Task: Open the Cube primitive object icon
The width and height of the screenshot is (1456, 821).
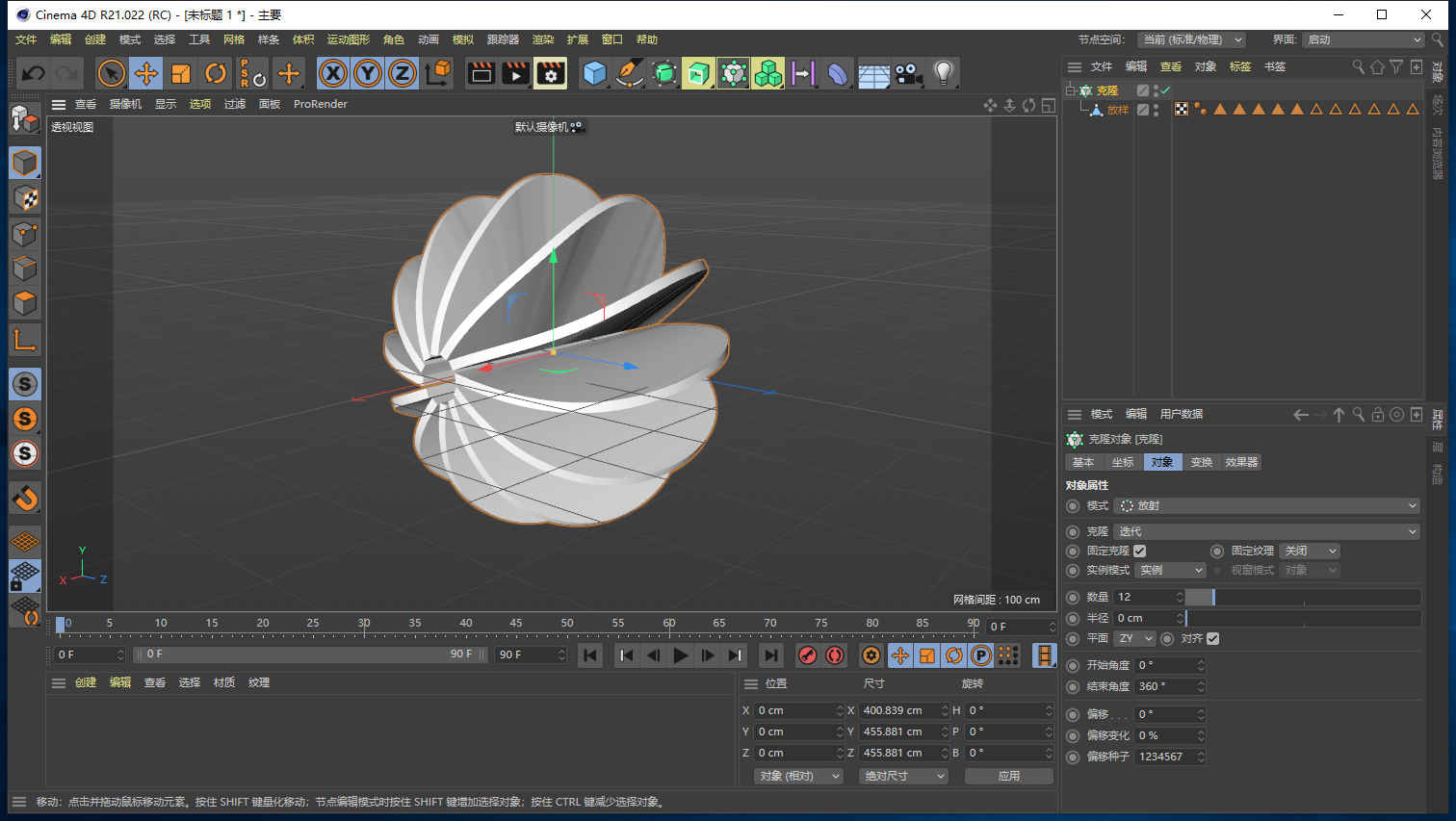Action: 595,73
